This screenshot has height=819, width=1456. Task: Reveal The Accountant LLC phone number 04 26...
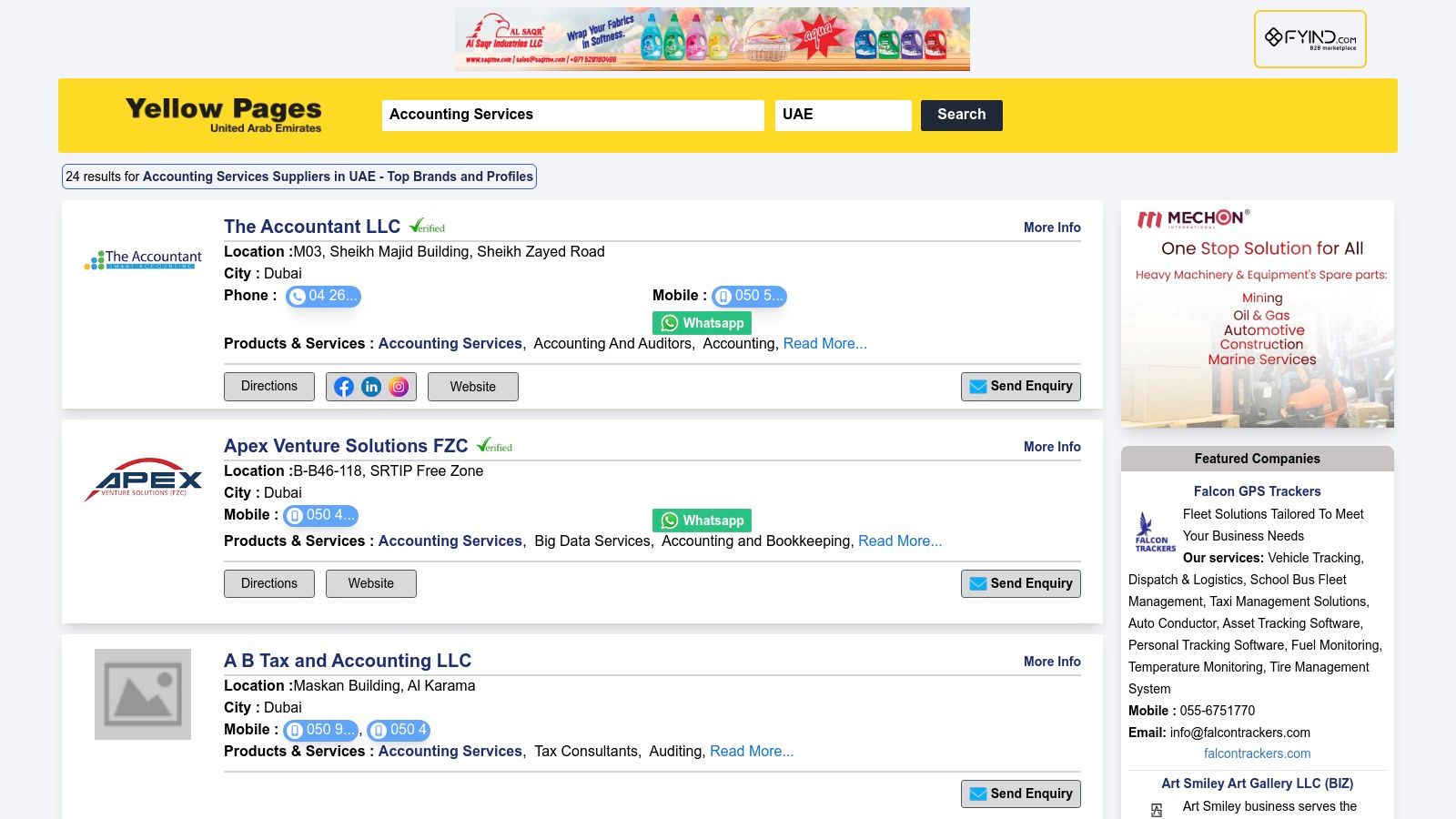coord(323,296)
